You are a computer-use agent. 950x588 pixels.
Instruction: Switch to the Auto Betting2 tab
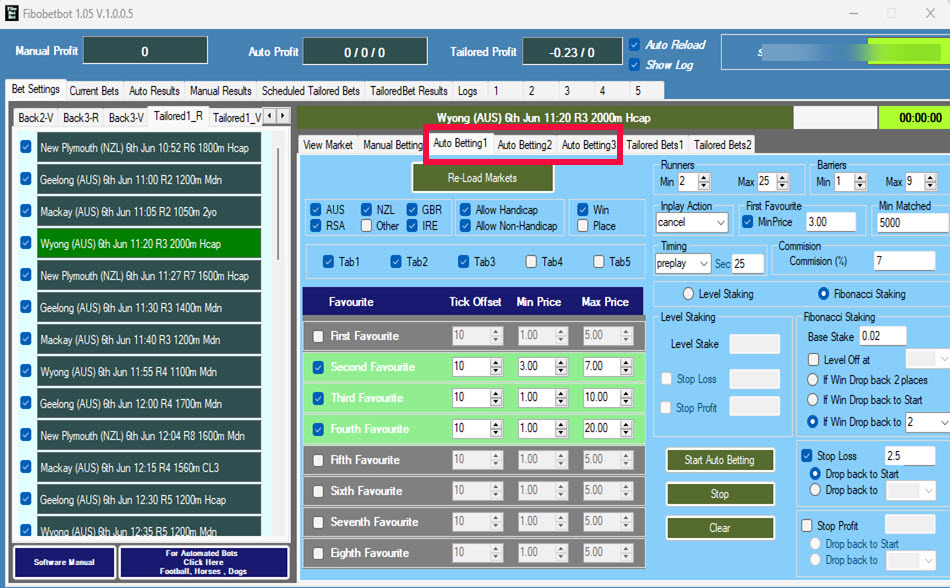(524, 145)
